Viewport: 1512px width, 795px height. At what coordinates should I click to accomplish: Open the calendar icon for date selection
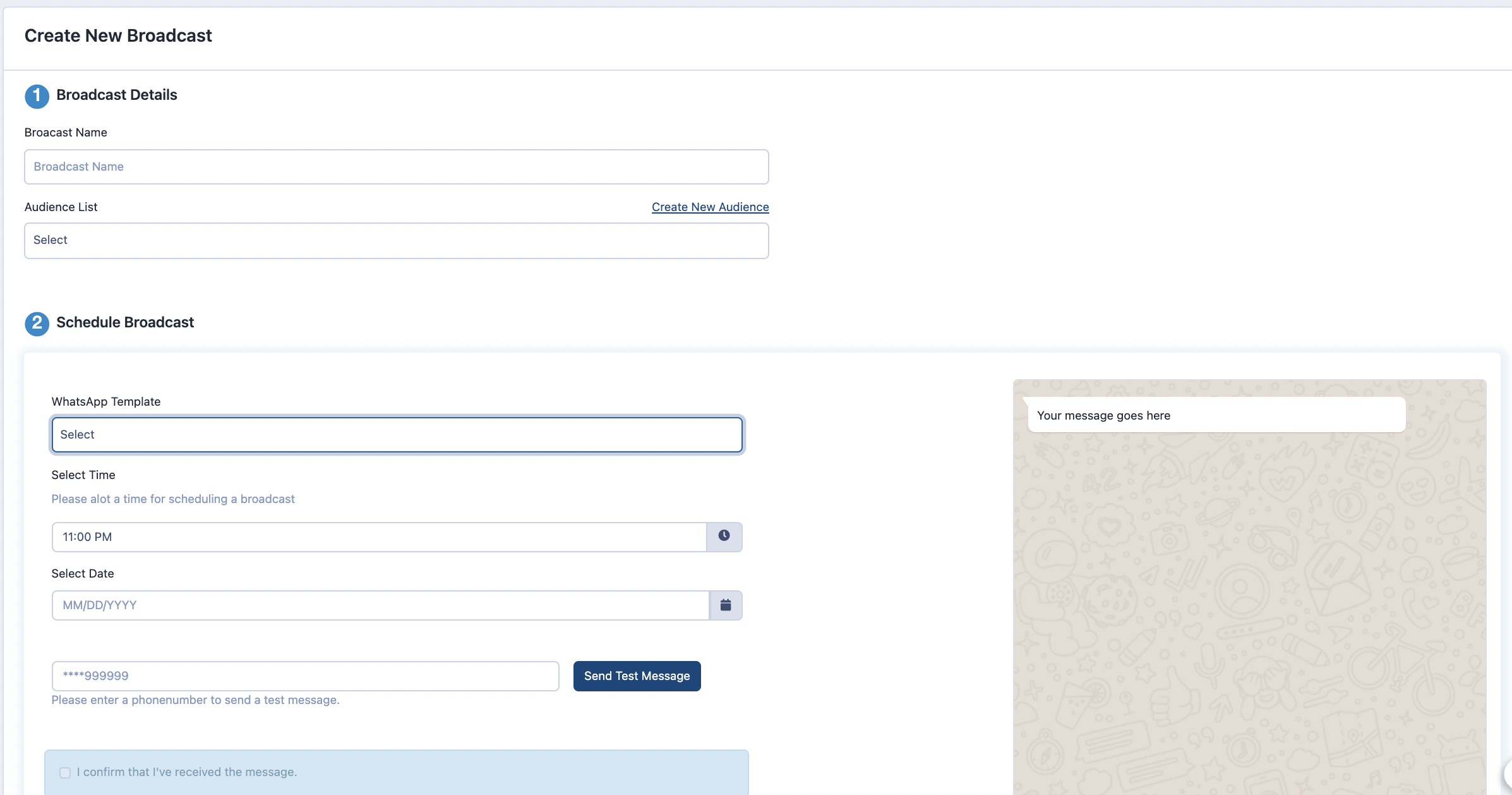pos(726,605)
